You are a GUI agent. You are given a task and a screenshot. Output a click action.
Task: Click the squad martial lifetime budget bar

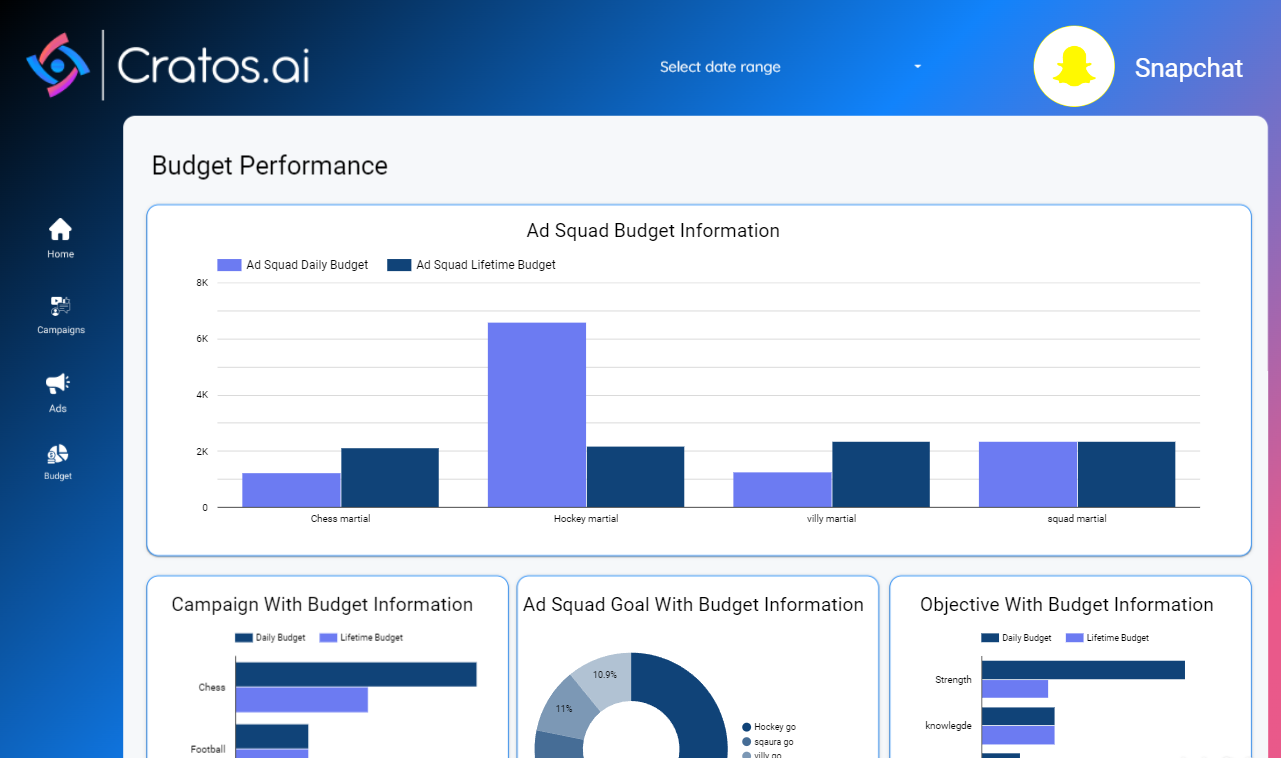[1127, 475]
